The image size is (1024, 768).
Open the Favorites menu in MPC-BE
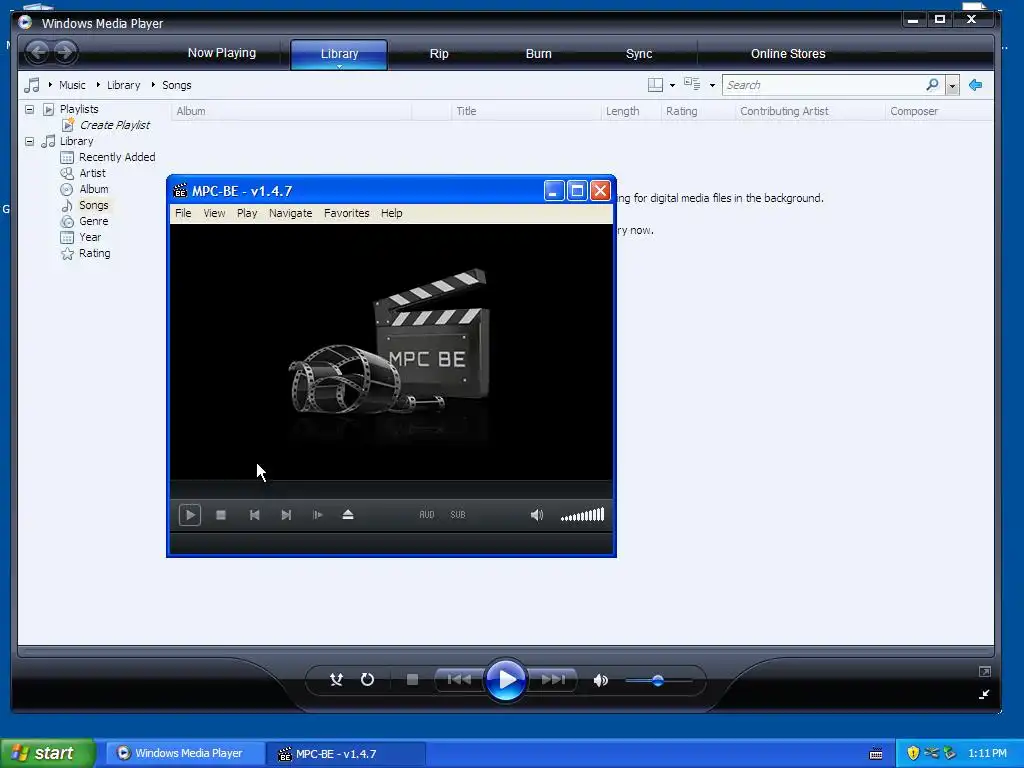[x=347, y=213]
